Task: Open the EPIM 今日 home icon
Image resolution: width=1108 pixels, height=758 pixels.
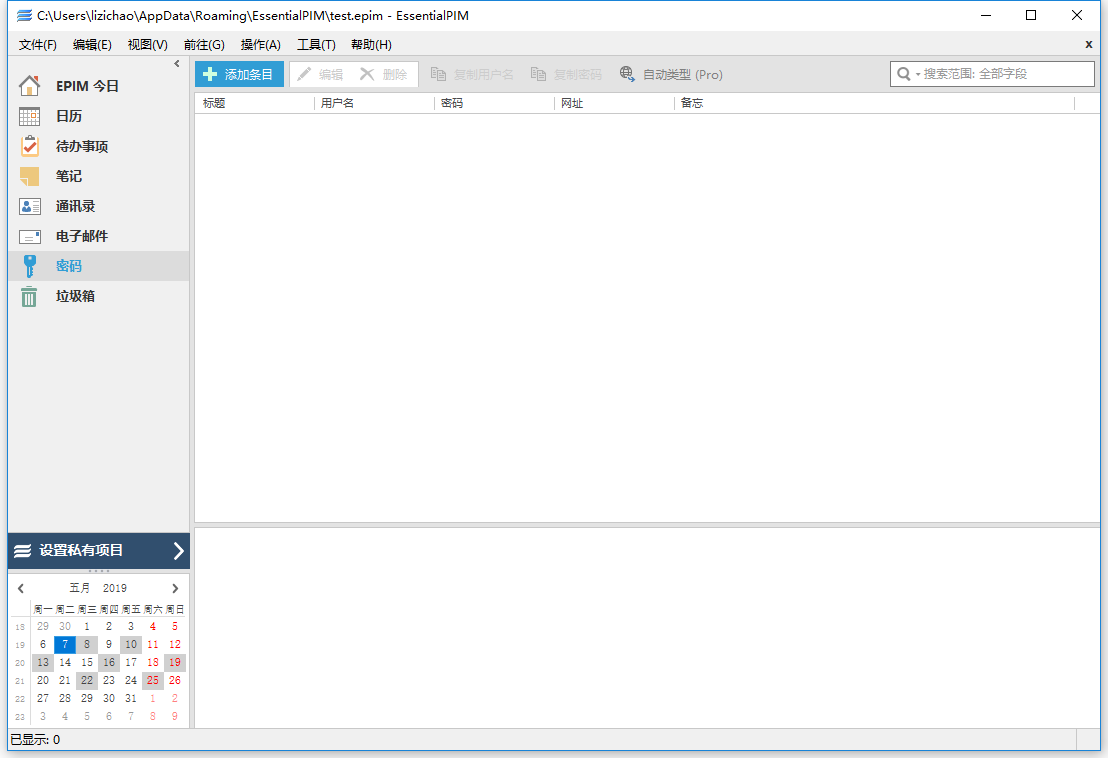Action: (29, 86)
